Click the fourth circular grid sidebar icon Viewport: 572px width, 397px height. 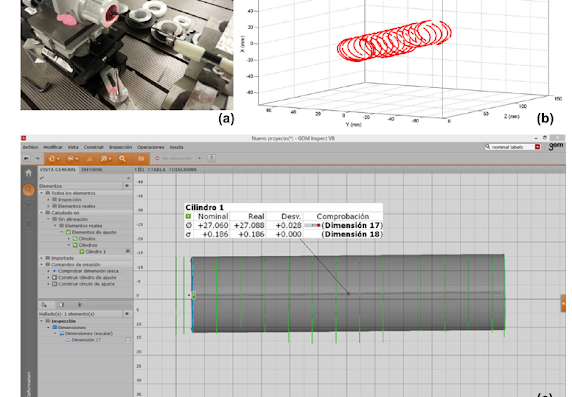[x=28, y=224]
